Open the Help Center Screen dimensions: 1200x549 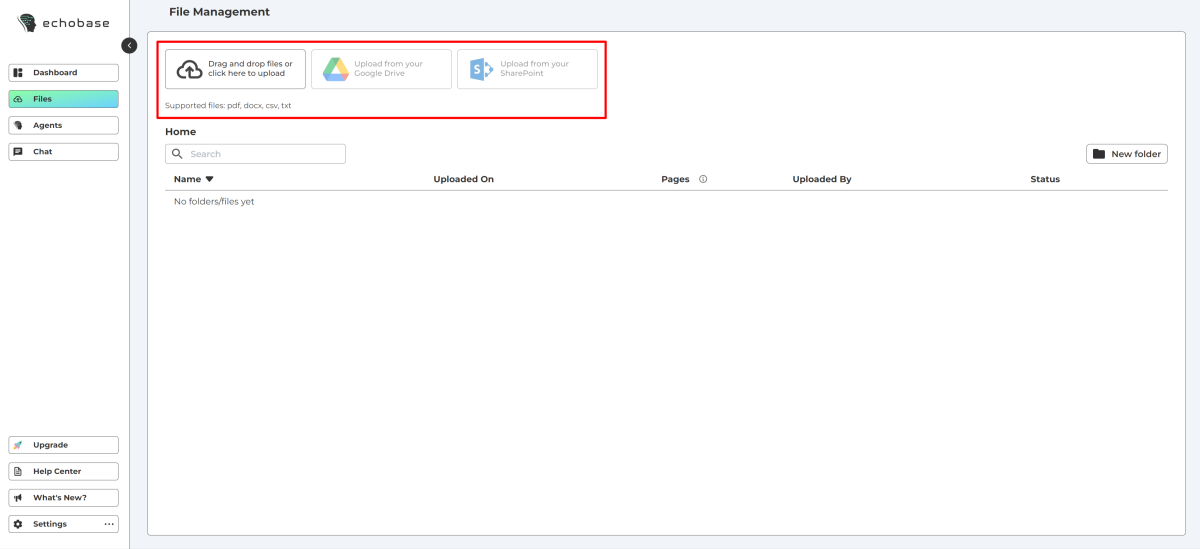[x=64, y=471]
